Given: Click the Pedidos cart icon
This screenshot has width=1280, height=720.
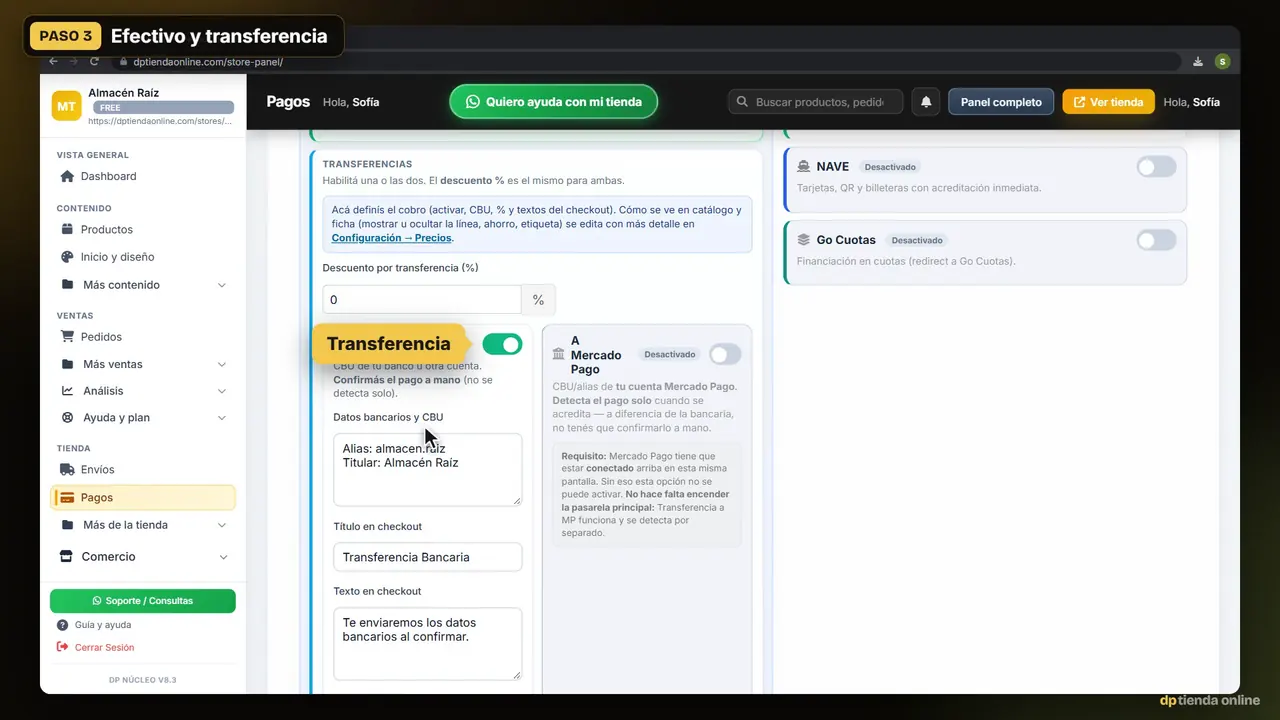Looking at the screenshot, I should tap(67, 337).
